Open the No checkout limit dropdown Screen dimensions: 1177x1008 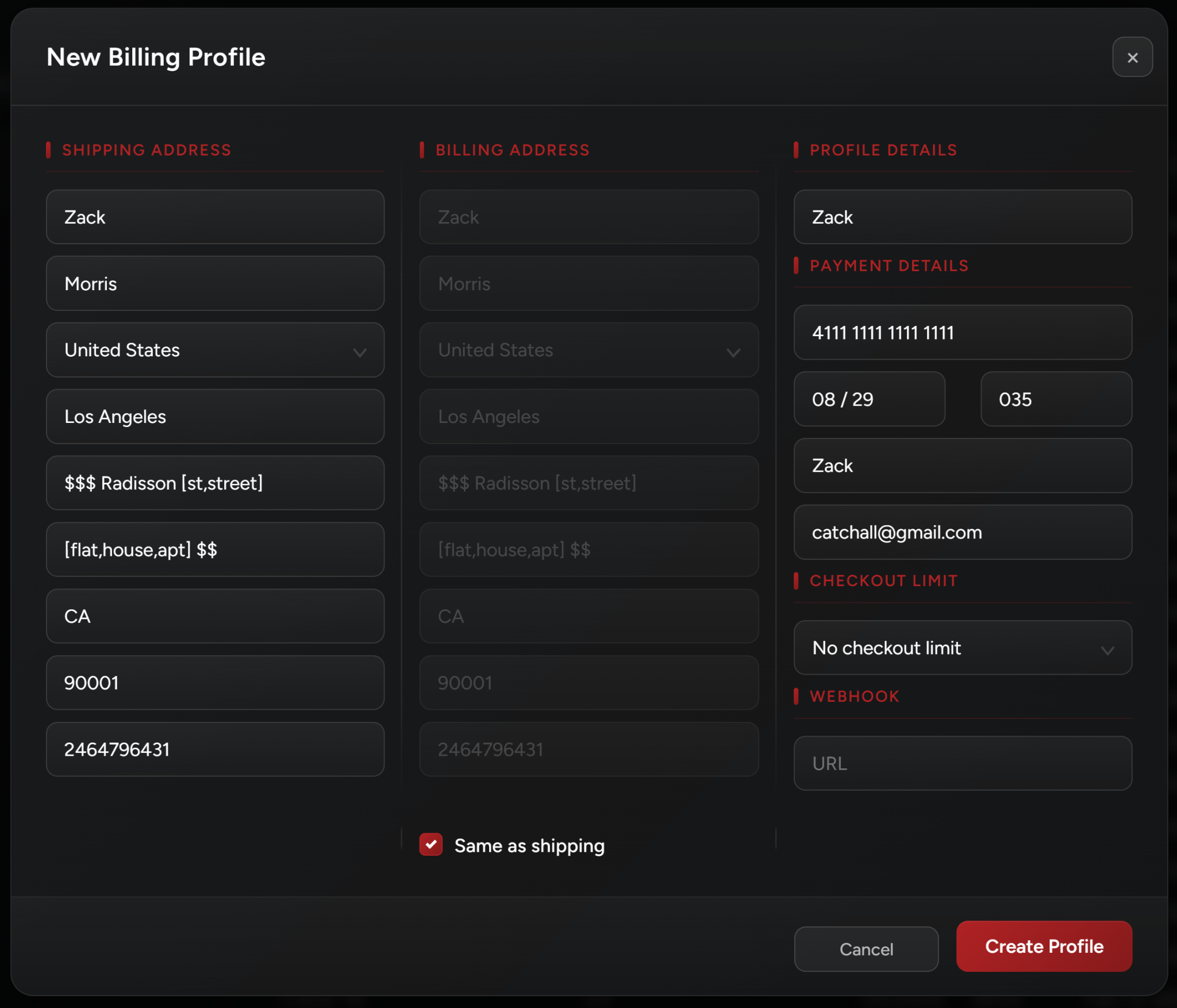(x=962, y=648)
